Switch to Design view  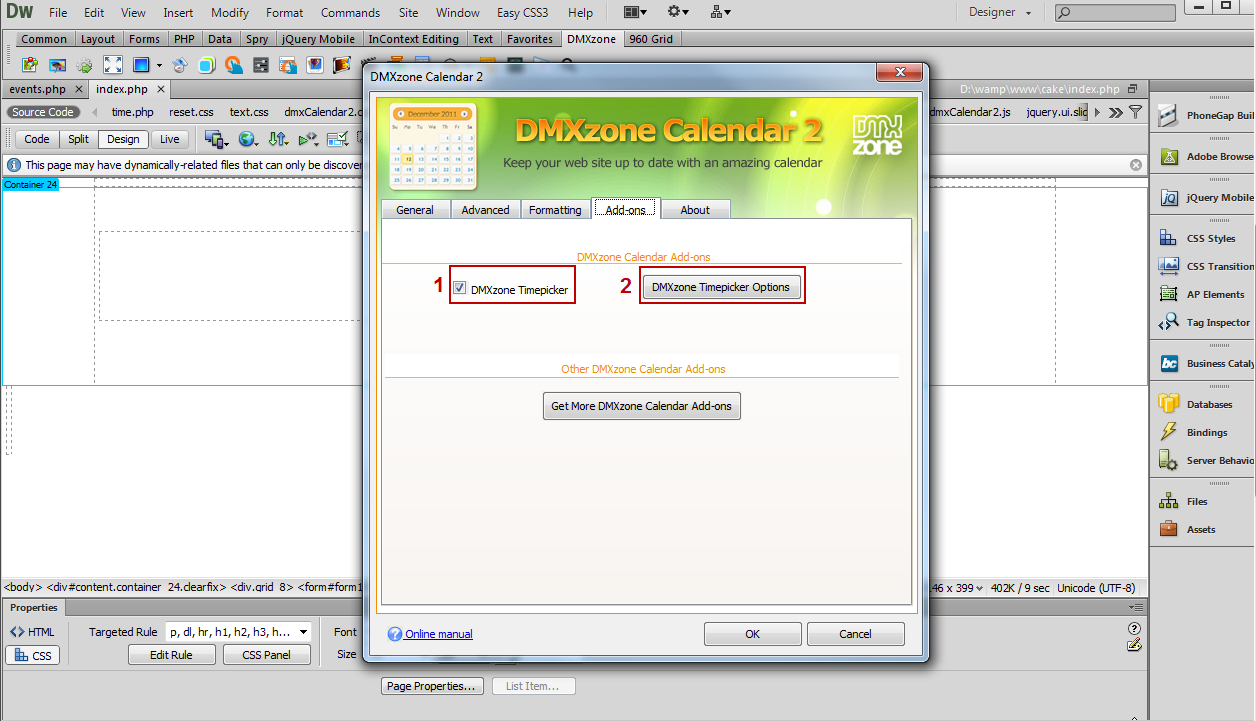click(x=123, y=139)
